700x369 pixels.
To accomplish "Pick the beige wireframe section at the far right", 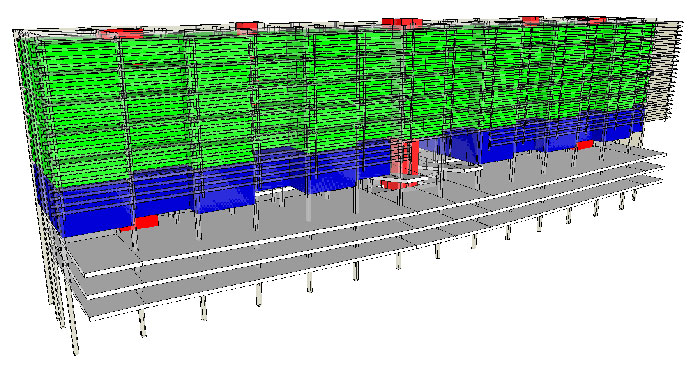I will point(665,71).
